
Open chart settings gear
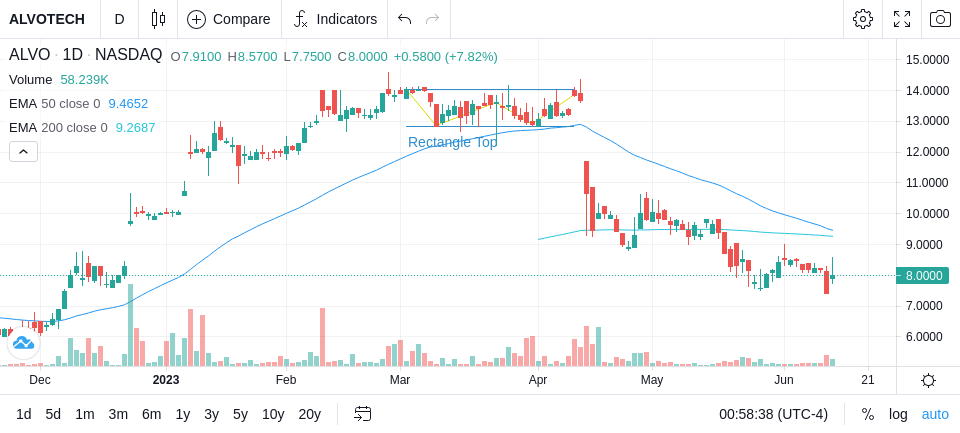click(863, 19)
